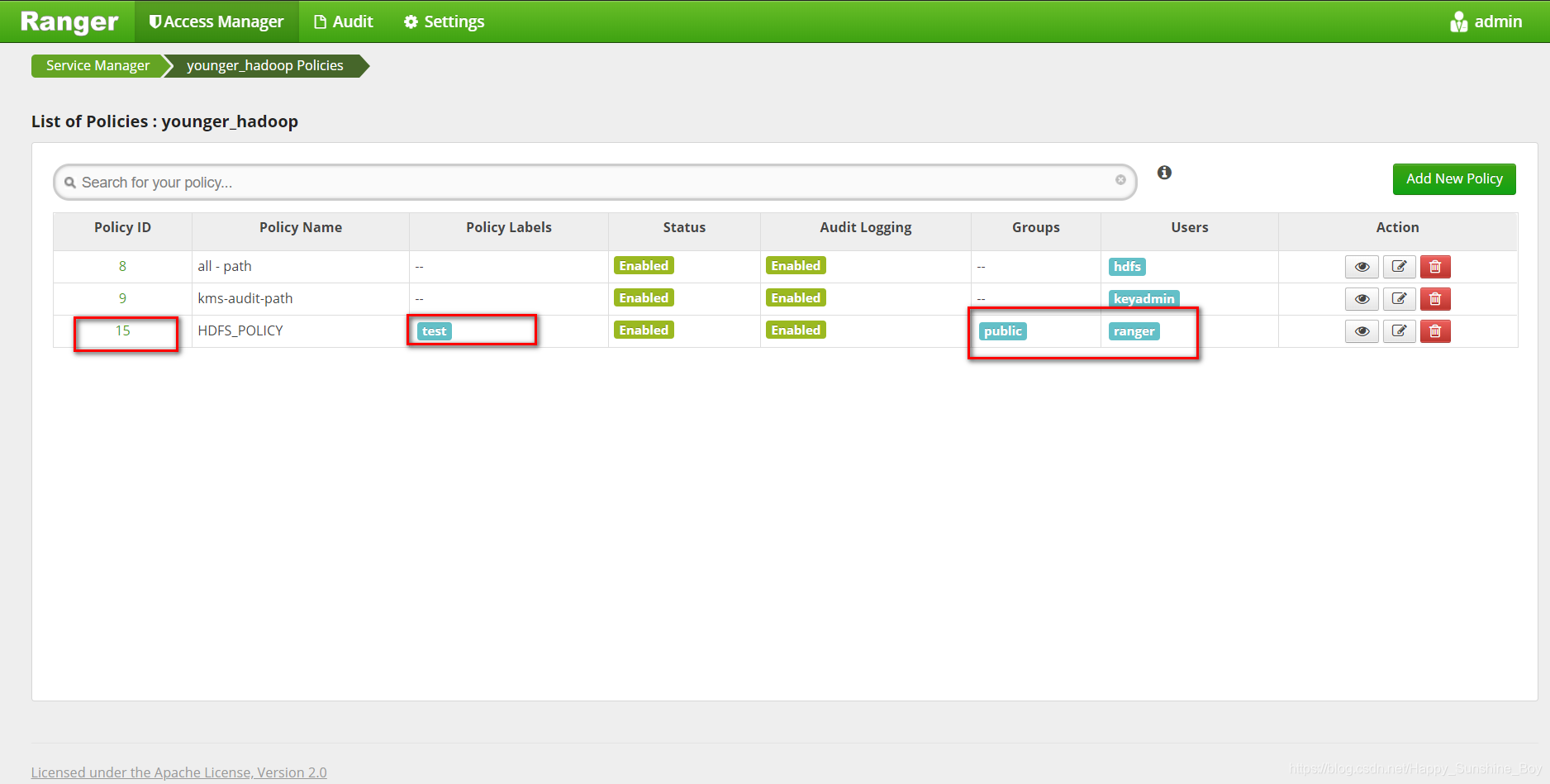Click inside the policy search field
The image size is (1550, 784).
pos(578,182)
